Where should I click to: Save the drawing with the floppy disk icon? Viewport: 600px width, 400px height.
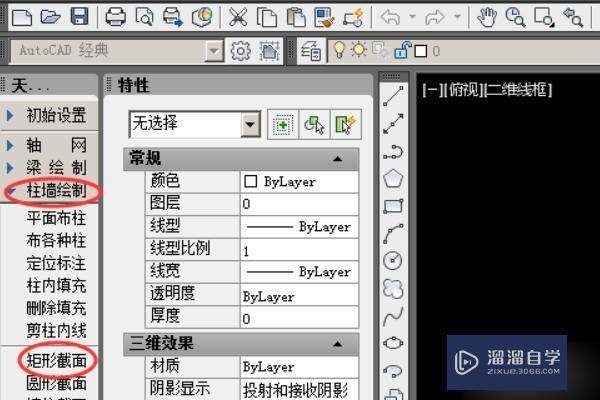tap(80, 17)
